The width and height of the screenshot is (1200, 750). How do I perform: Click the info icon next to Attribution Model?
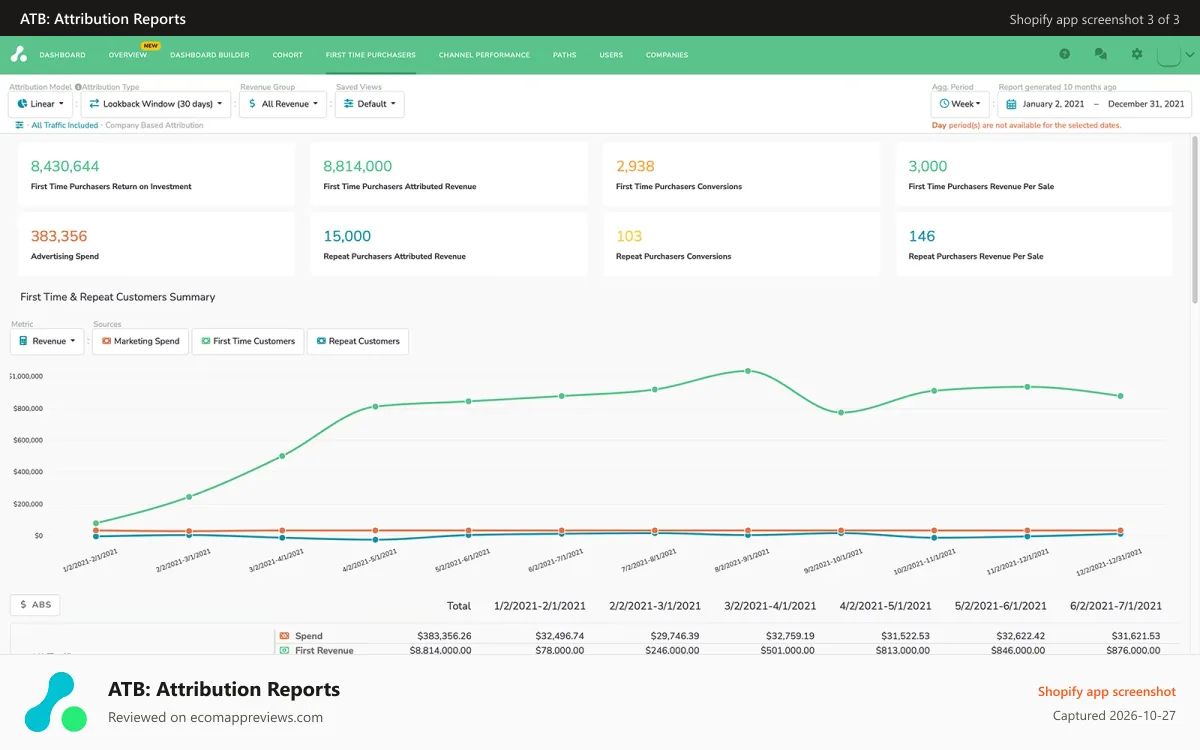click(x=78, y=87)
